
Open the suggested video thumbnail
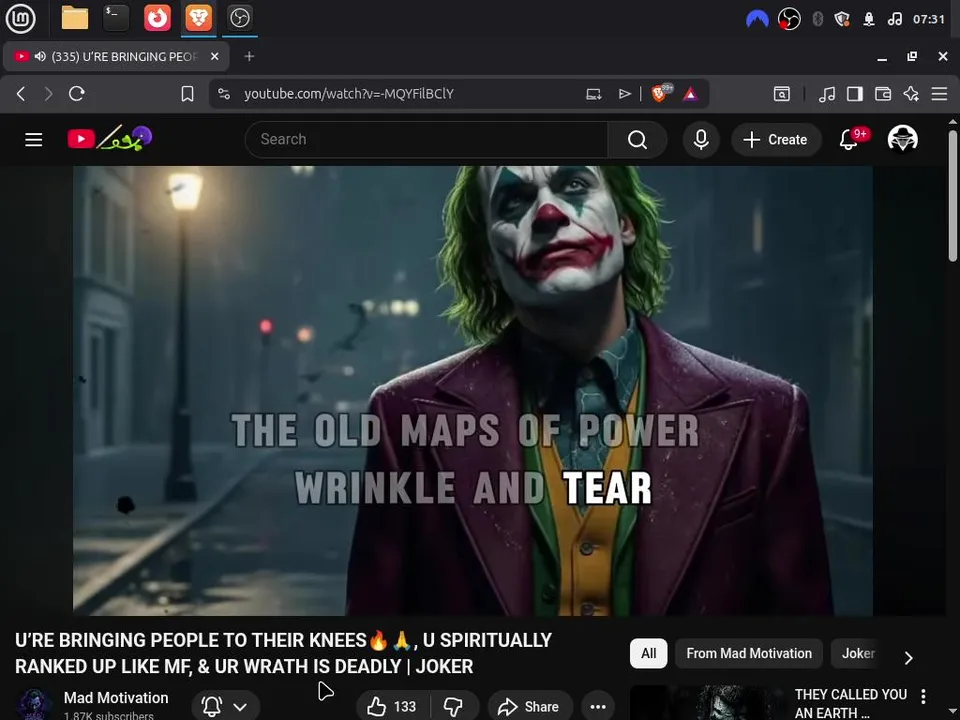click(708, 703)
